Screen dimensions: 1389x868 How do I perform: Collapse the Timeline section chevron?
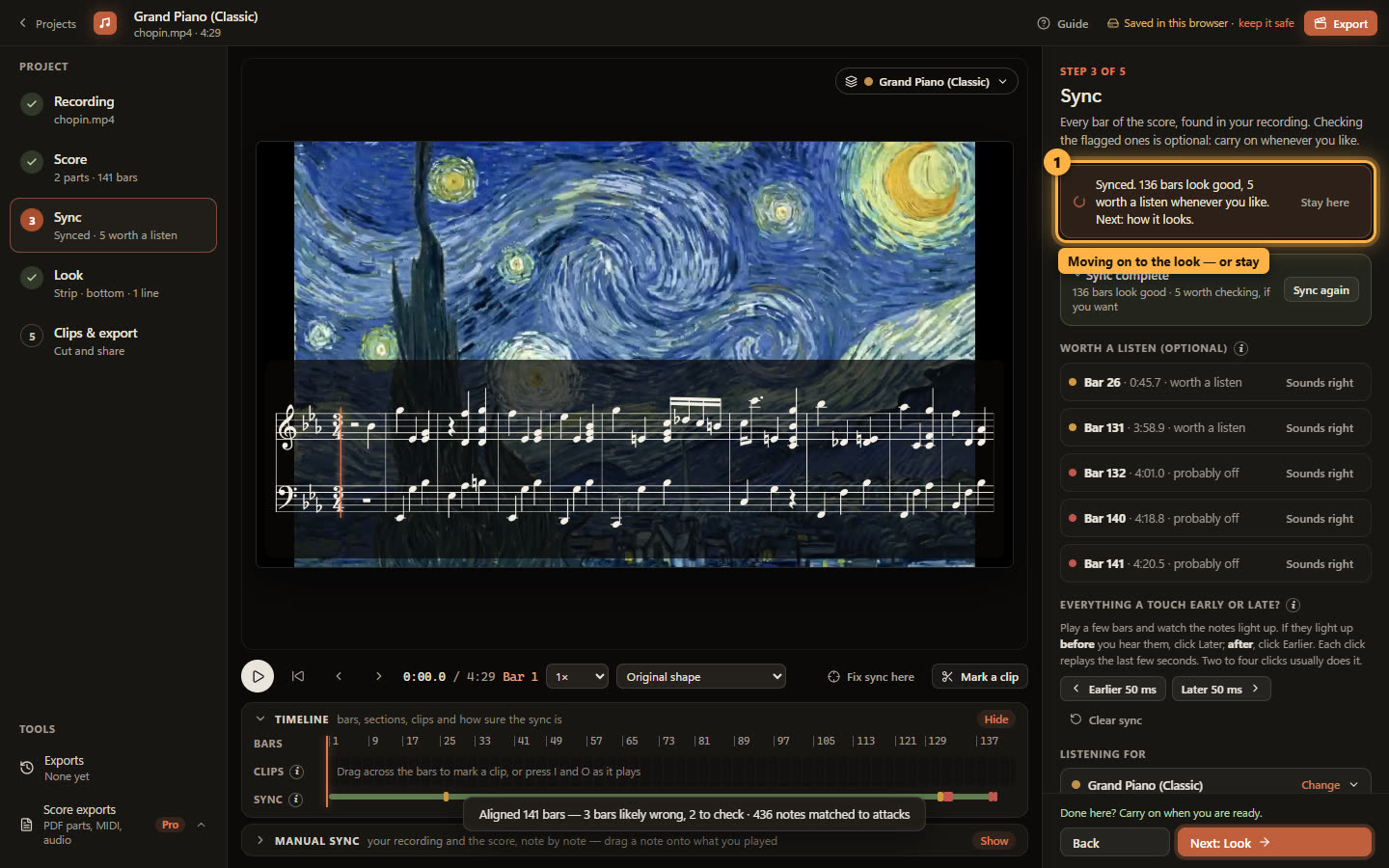tap(260, 719)
